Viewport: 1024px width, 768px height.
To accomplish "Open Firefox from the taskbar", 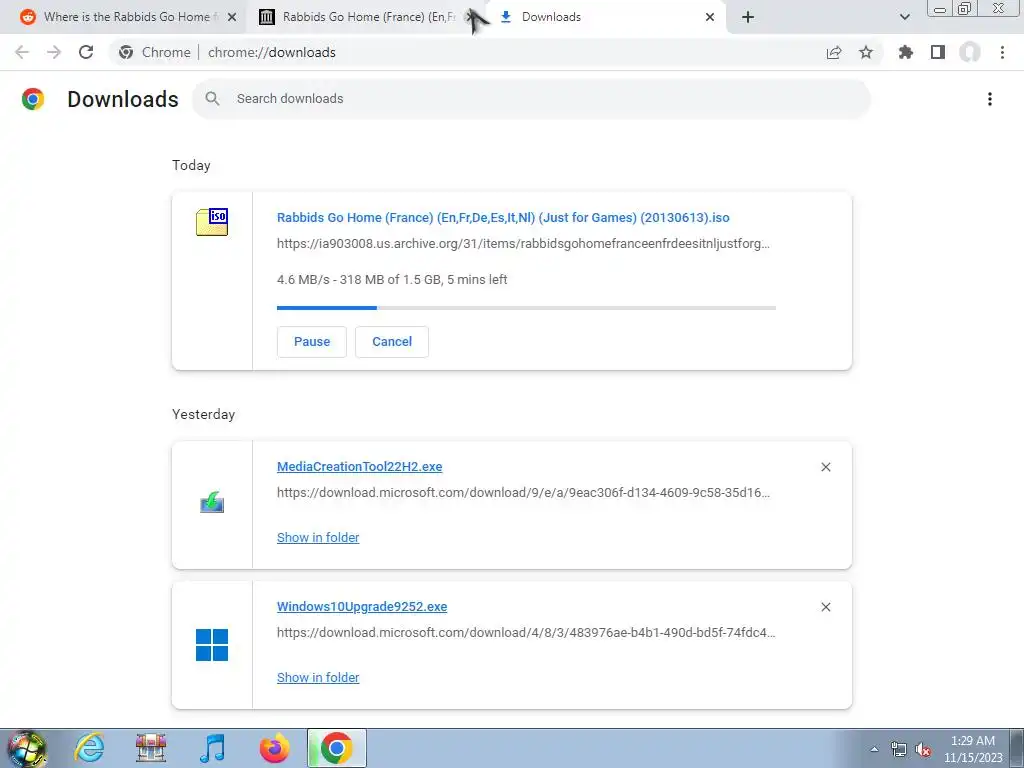I will (x=274, y=748).
